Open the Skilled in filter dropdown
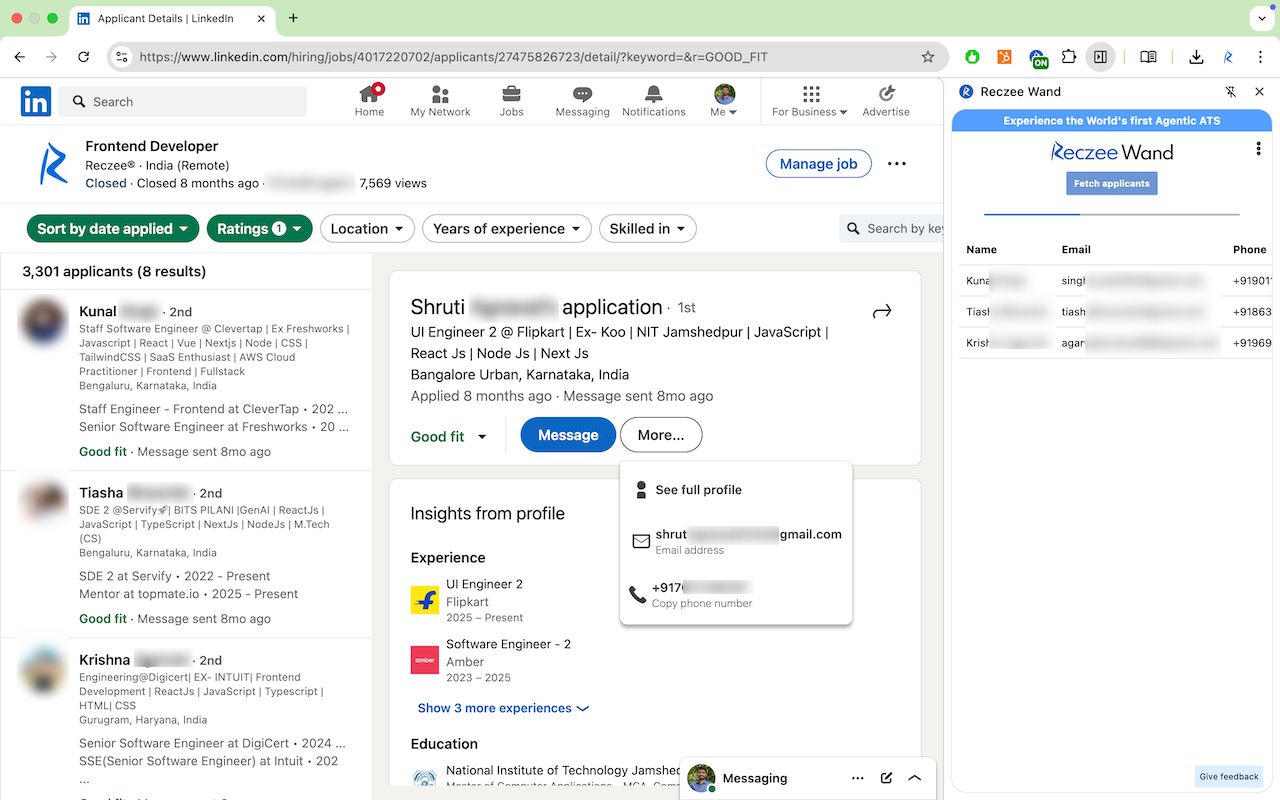Viewport: 1280px width, 800px height. [x=648, y=229]
